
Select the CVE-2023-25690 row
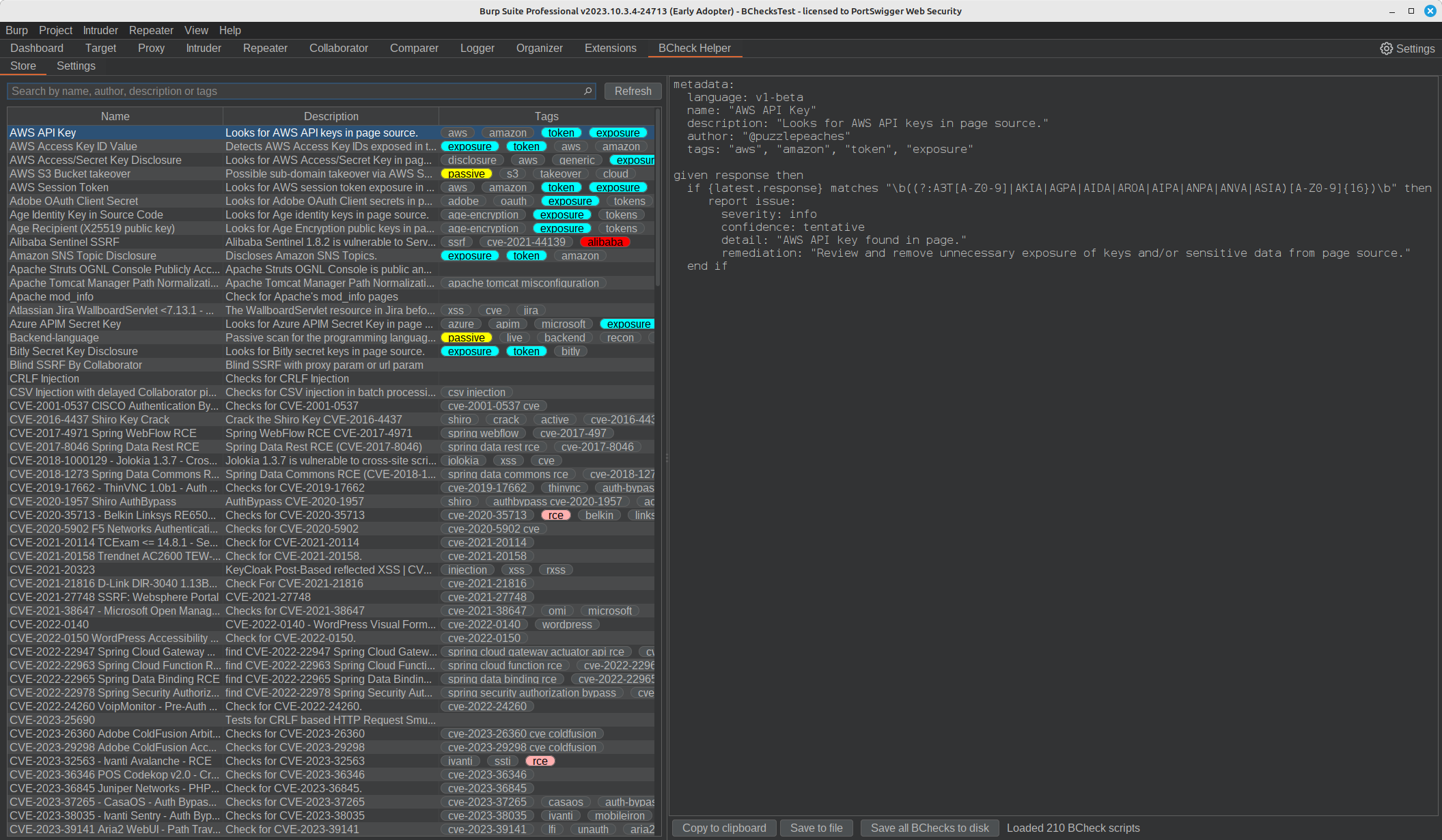(x=331, y=720)
